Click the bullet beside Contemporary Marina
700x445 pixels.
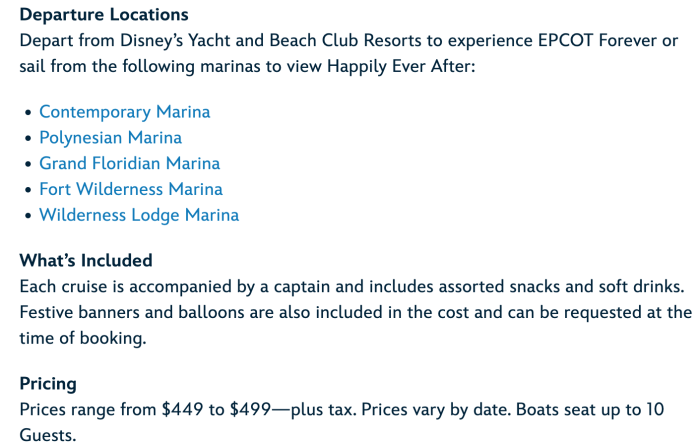(x=28, y=112)
